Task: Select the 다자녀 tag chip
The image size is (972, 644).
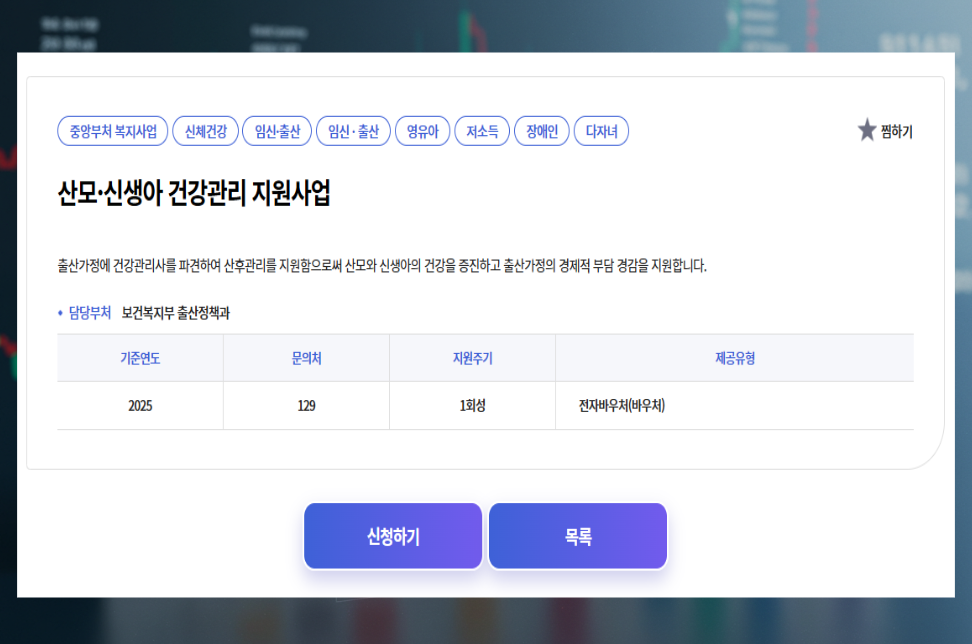Action: [600, 130]
